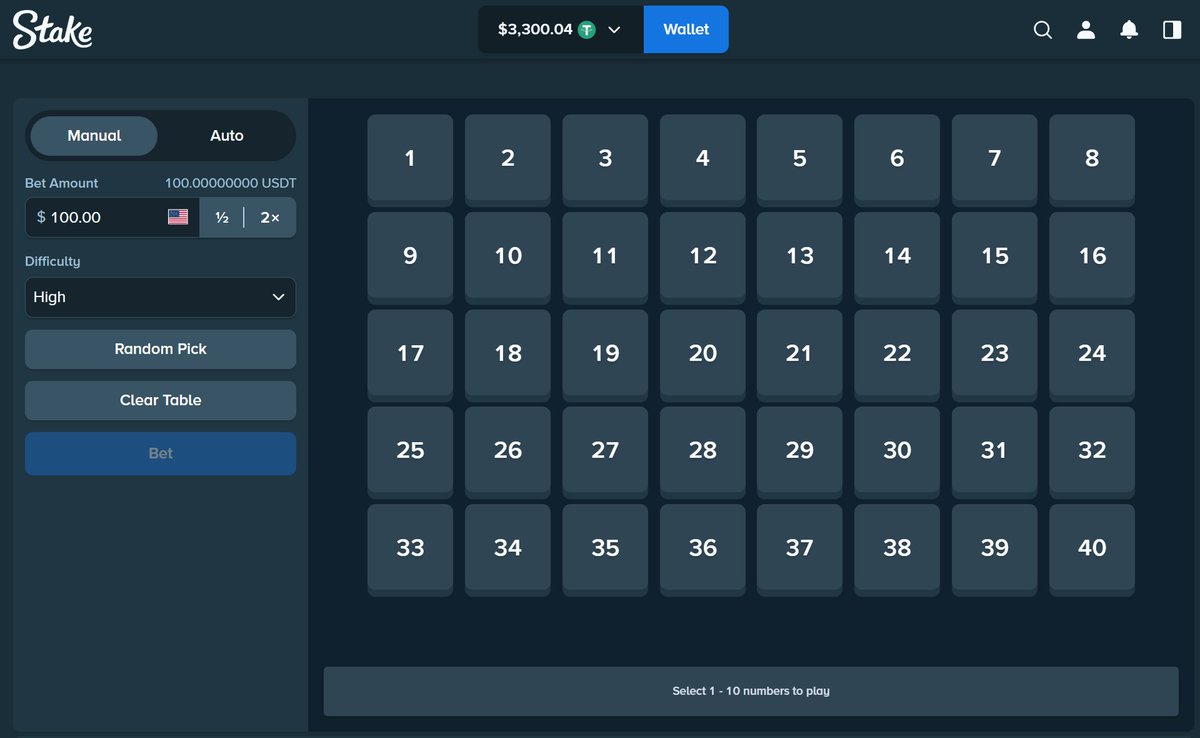Click Random Pick button
This screenshot has width=1200, height=738.
(x=160, y=349)
